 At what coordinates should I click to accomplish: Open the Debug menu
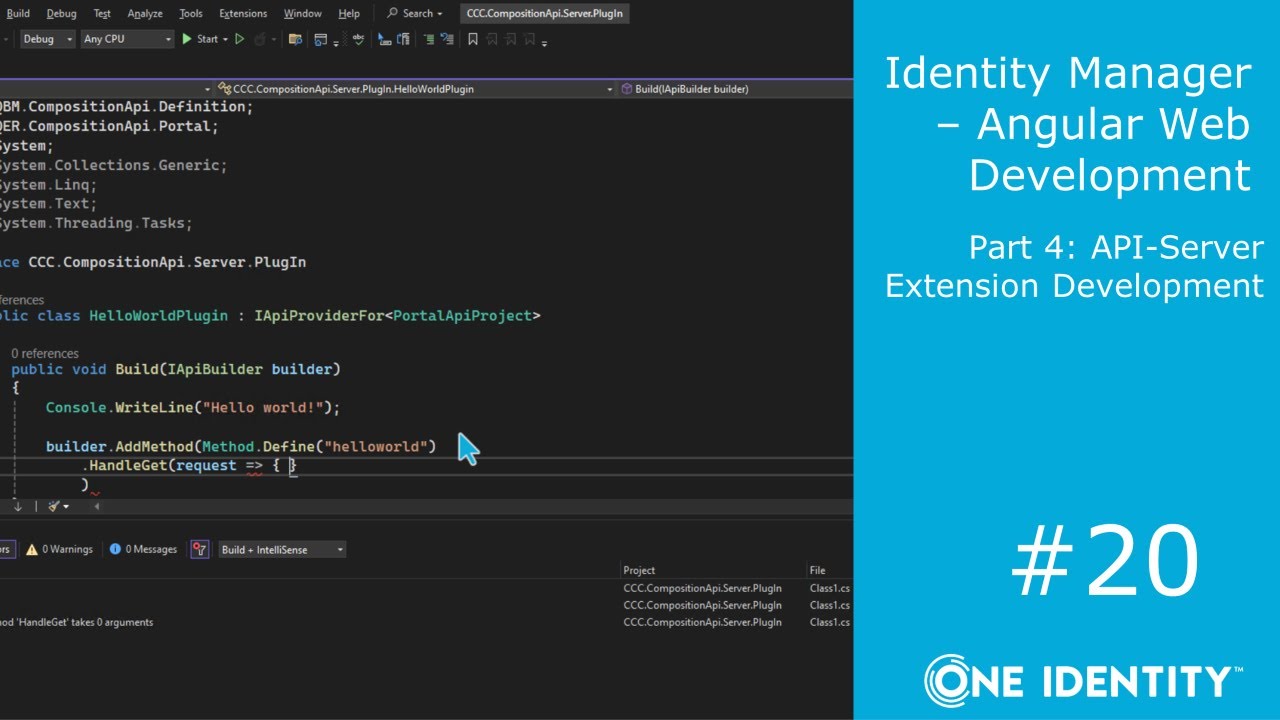click(x=61, y=13)
